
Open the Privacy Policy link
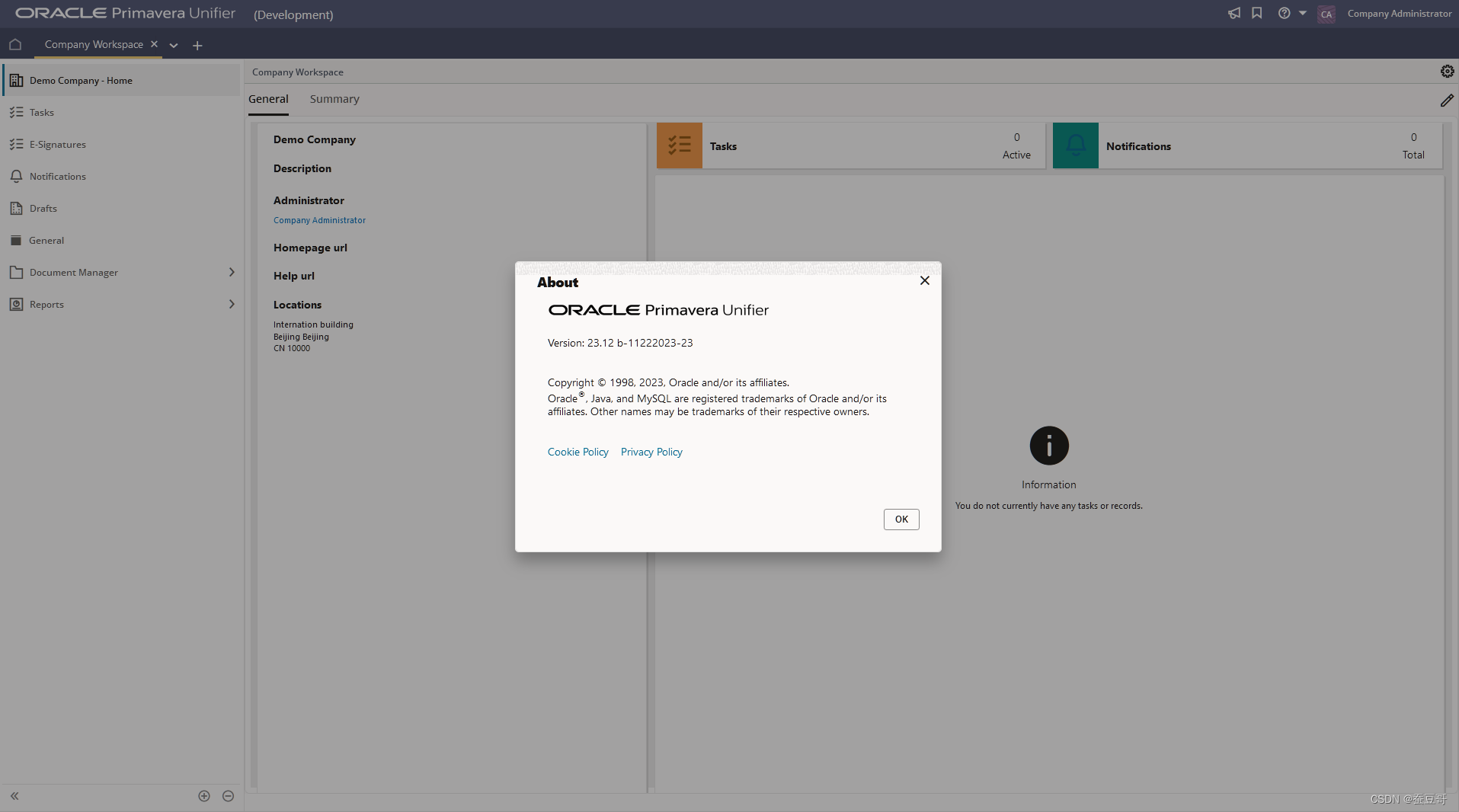pyautogui.click(x=651, y=451)
